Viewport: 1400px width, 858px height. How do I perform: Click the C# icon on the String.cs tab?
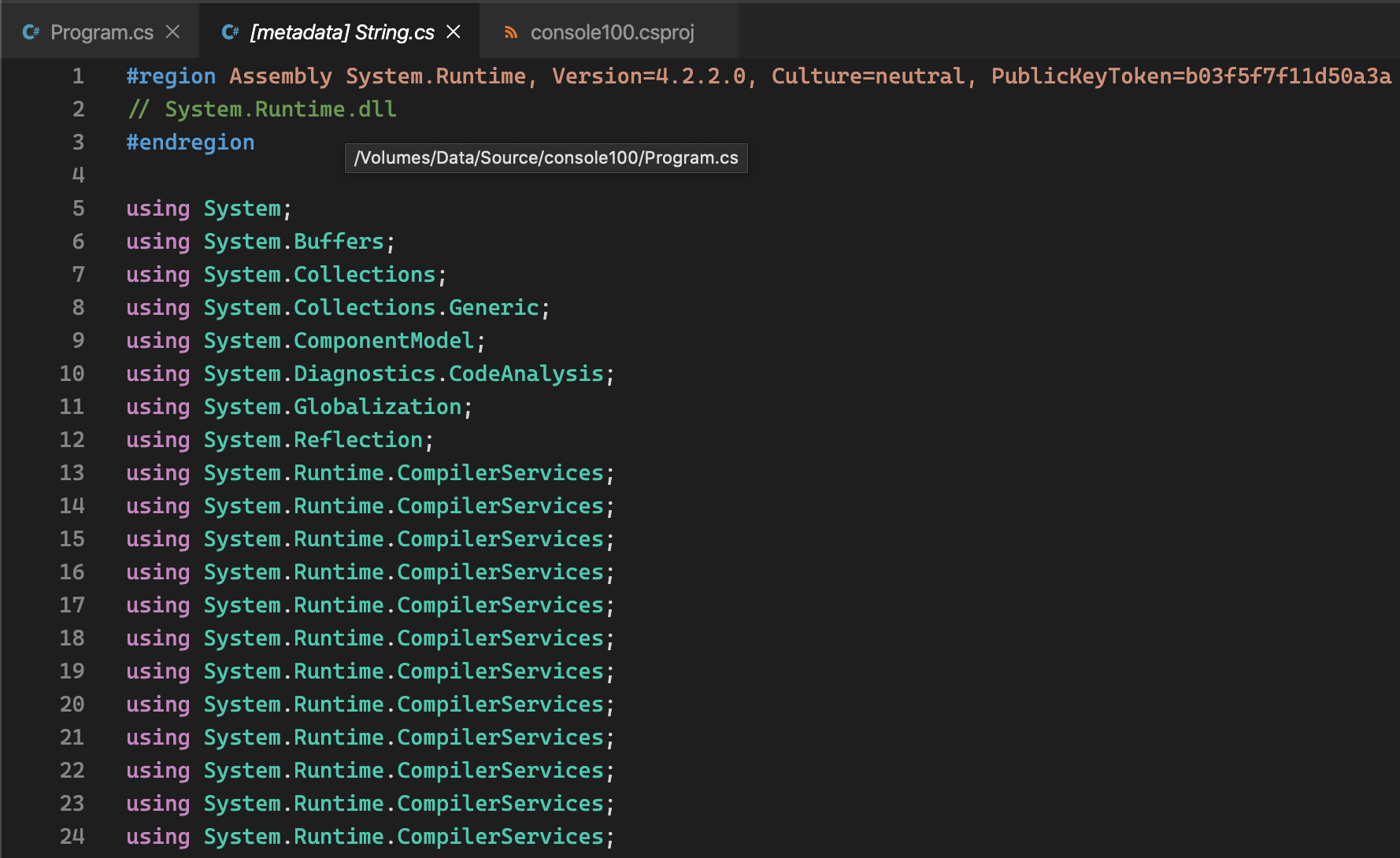coord(229,31)
